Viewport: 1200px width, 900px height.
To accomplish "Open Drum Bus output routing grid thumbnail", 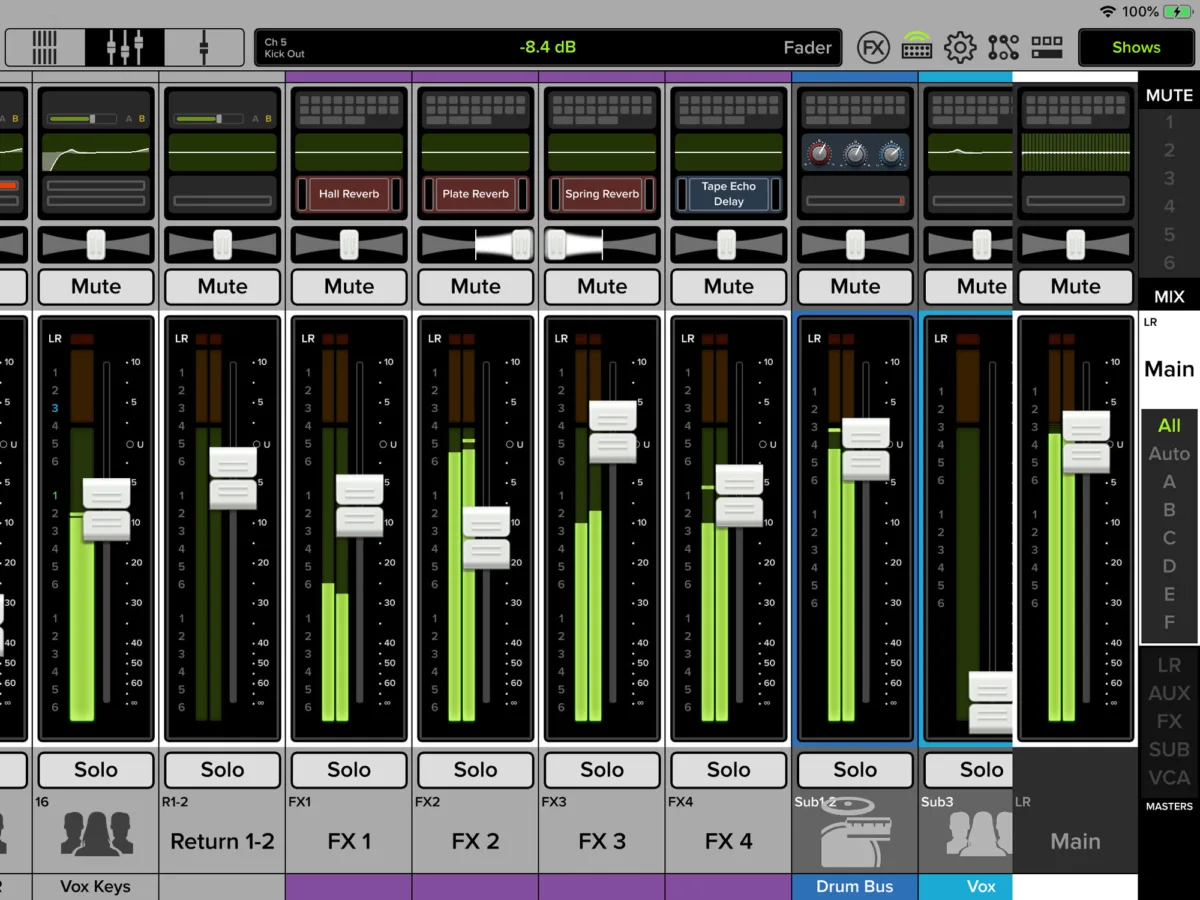I will [x=855, y=110].
